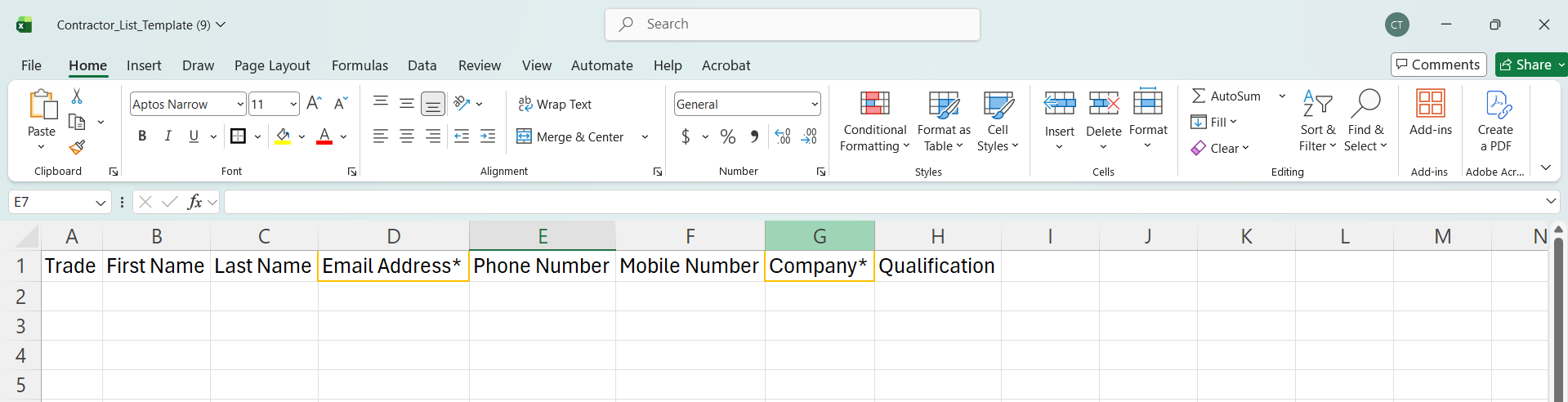The image size is (1568, 402).
Task: Click the Cut scissors icon
Action: coord(77,96)
